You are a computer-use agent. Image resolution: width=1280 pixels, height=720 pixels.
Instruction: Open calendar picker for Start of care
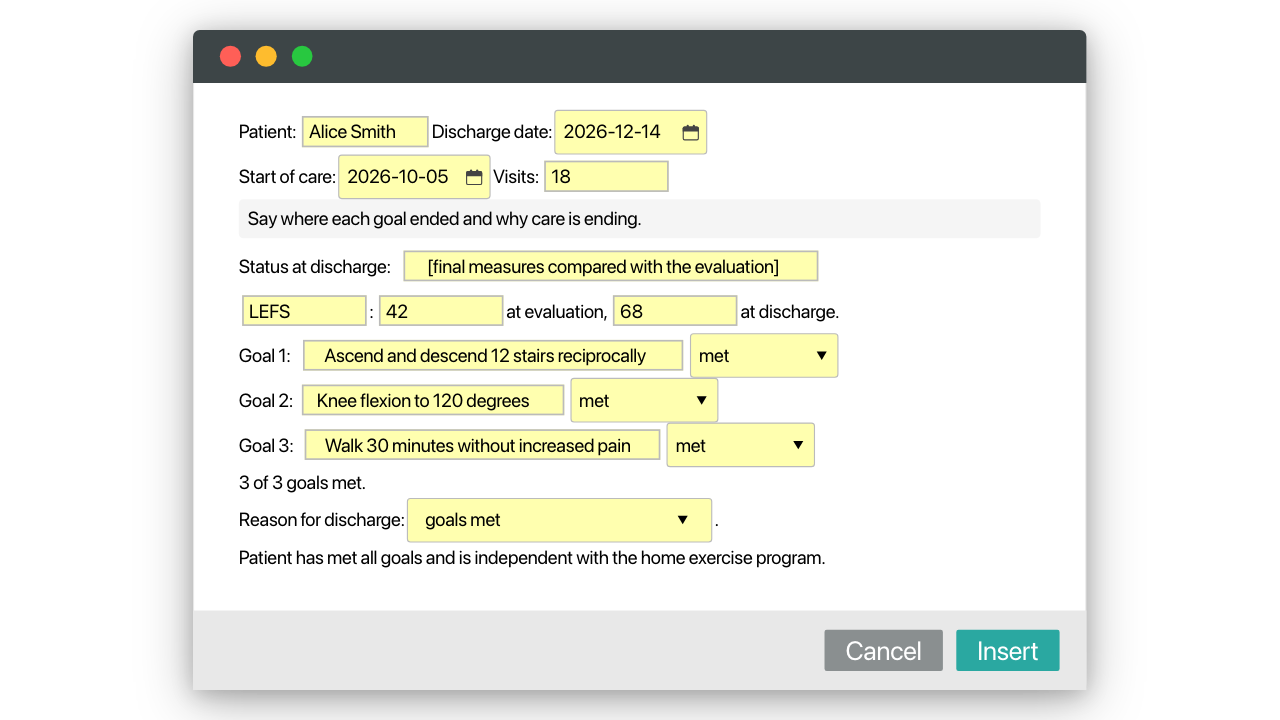click(474, 177)
